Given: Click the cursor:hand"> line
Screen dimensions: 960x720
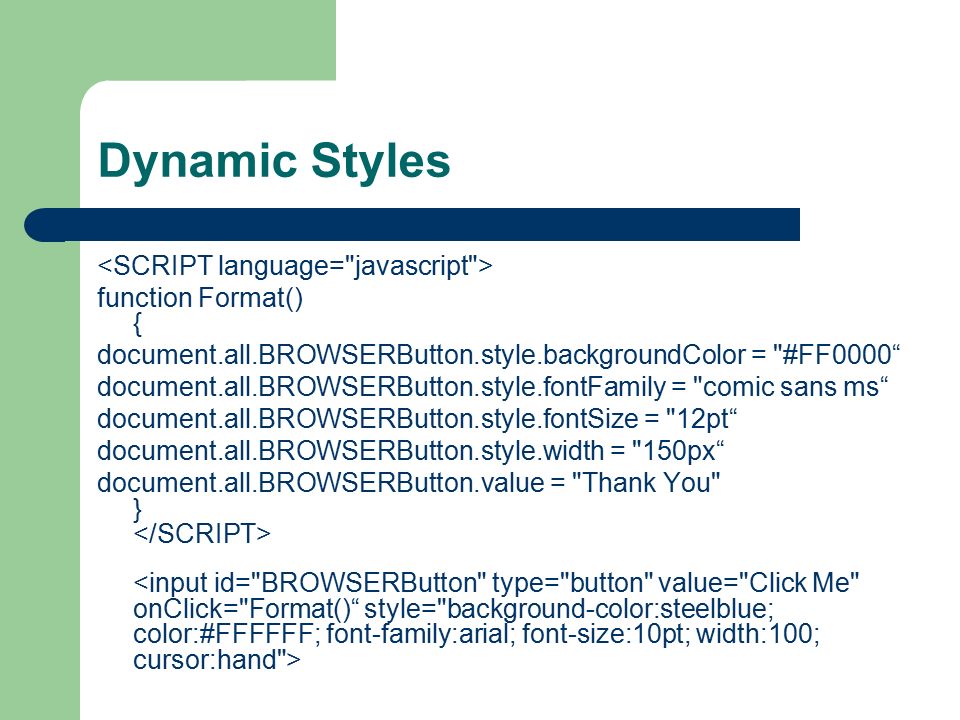Looking at the screenshot, I should 217,660.
